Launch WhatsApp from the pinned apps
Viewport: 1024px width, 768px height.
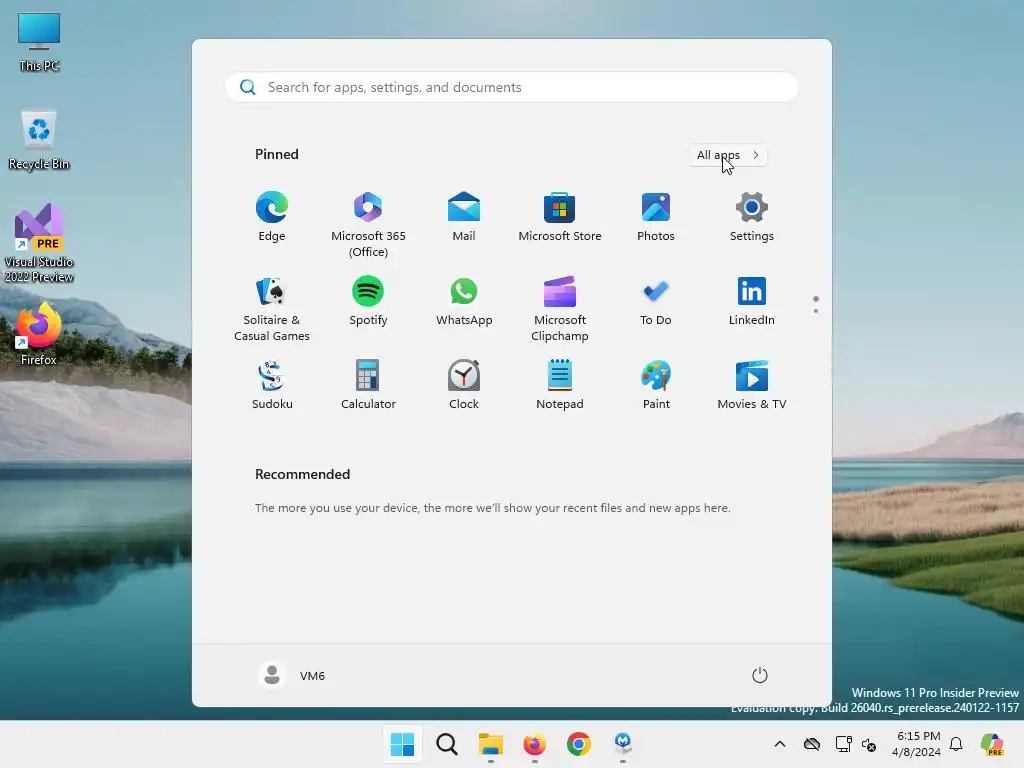coord(464,301)
